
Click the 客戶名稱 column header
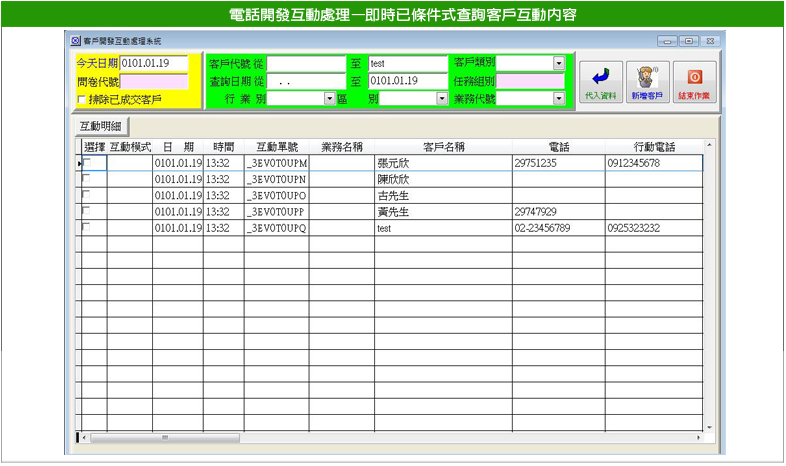tap(442, 147)
